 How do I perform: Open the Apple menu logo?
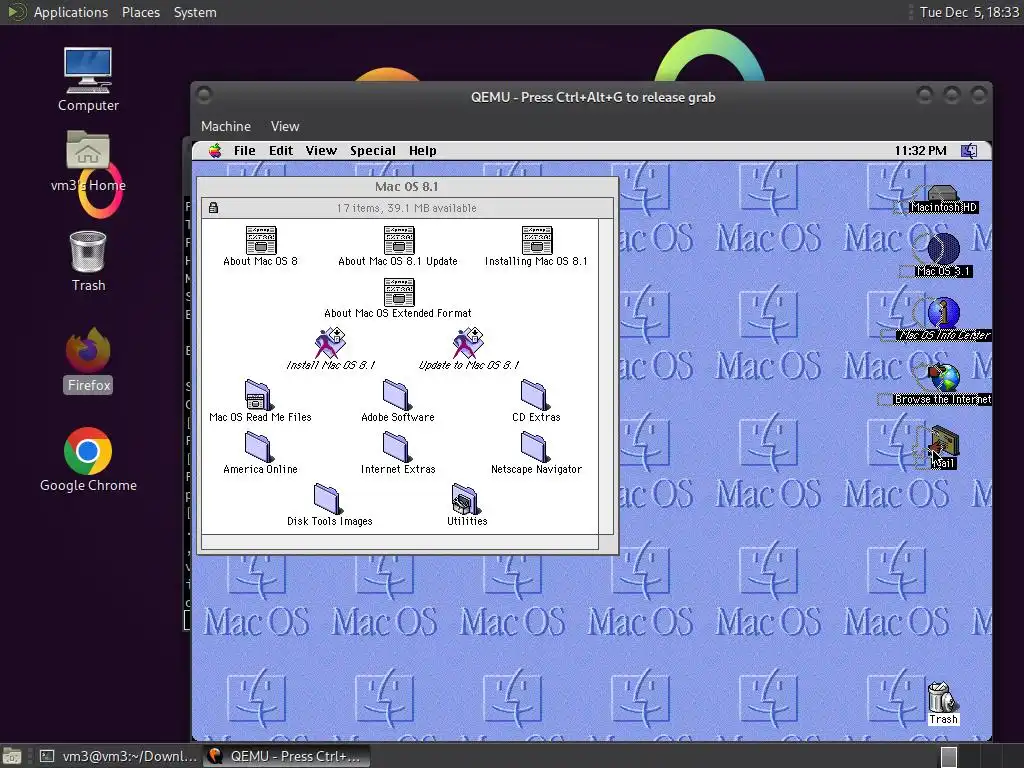(x=215, y=151)
